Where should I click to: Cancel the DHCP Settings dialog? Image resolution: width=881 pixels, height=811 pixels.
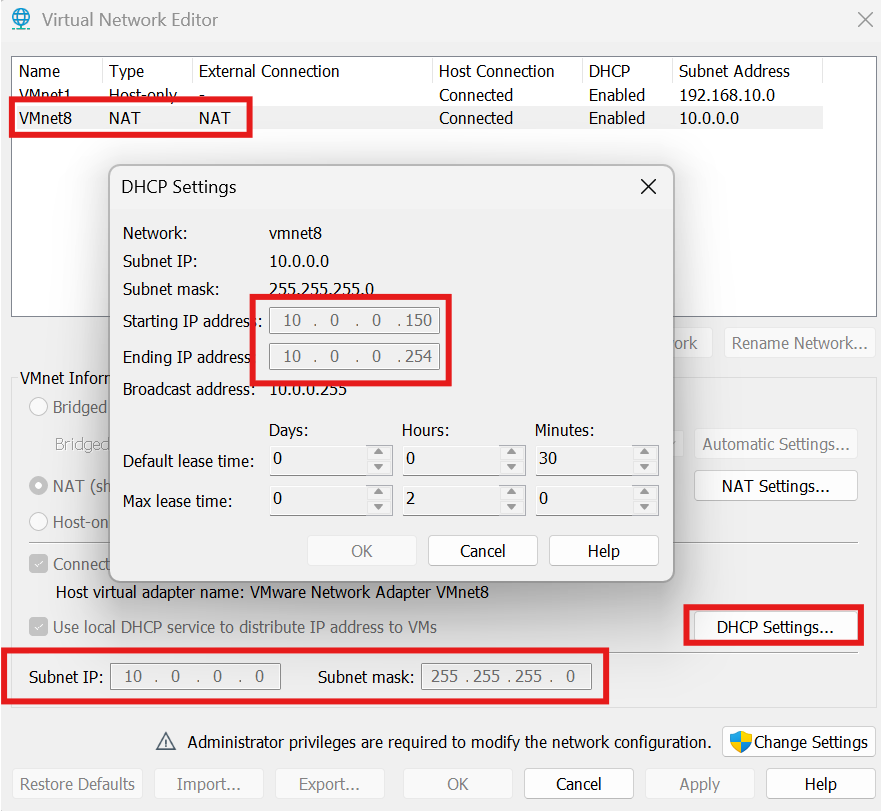pos(483,551)
